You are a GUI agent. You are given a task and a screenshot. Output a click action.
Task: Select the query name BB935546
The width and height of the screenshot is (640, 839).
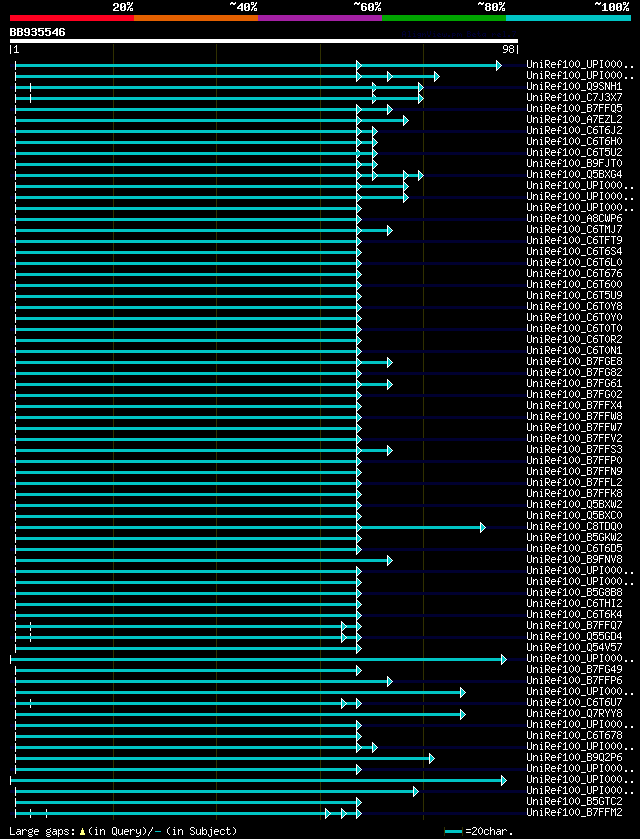click(x=37, y=32)
